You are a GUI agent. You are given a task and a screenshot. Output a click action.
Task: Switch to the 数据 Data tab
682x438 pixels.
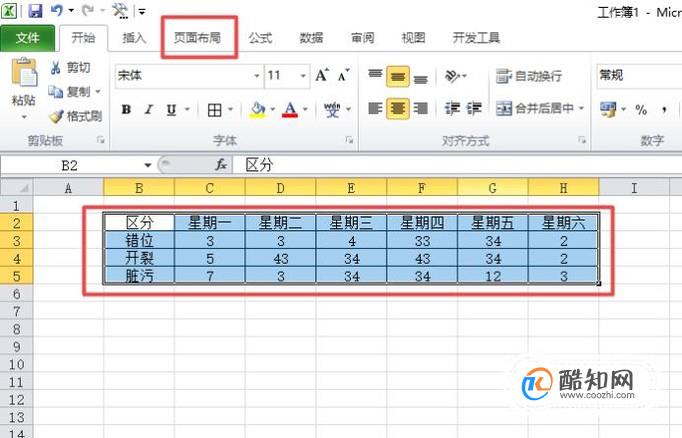[x=311, y=38]
